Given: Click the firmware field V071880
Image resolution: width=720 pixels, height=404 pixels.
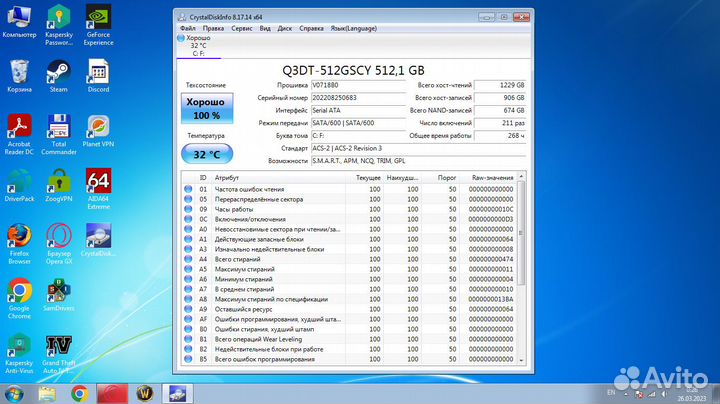Looking at the screenshot, I should coord(358,85).
